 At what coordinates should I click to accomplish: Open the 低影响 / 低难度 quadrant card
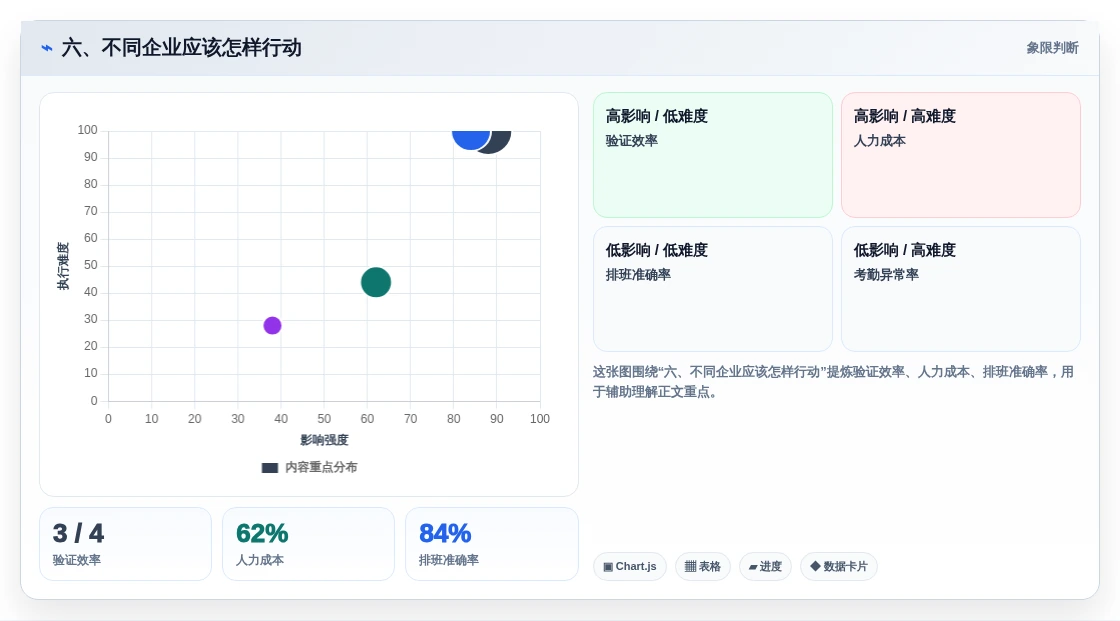713,289
